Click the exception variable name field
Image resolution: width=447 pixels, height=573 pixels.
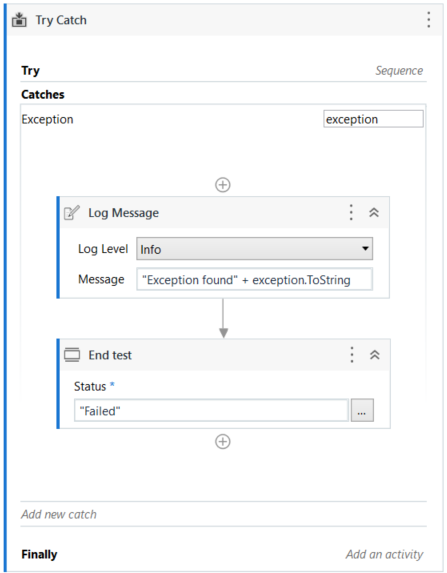[x=373, y=119]
